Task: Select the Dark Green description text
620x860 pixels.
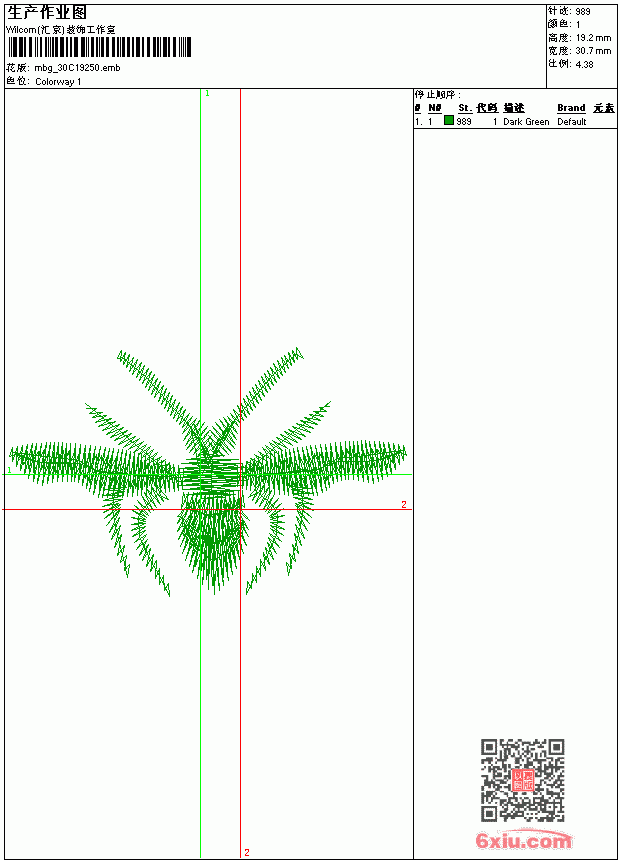Action: pyautogui.click(x=526, y=122)
